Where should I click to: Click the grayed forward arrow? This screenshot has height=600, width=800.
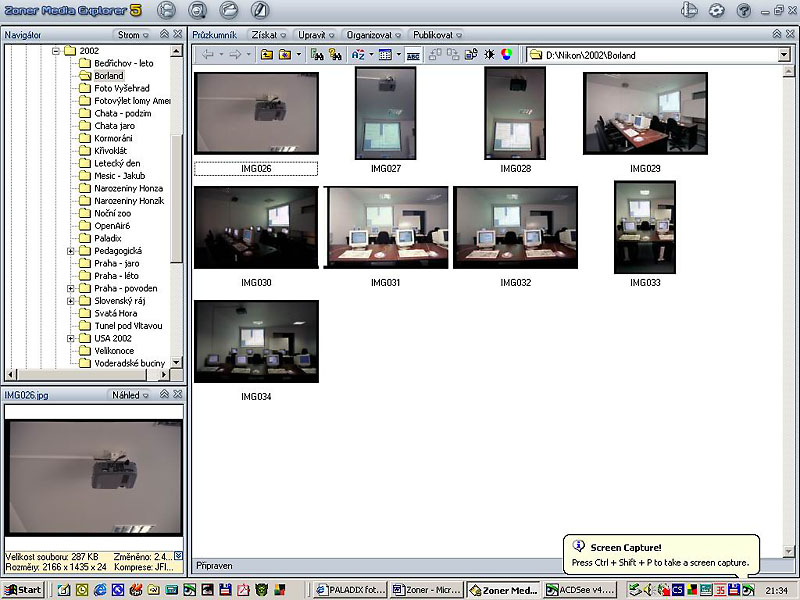point(235,55)
